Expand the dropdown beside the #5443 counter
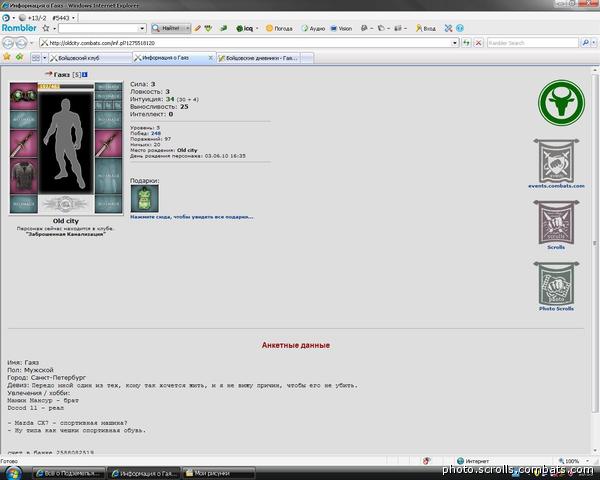 point(73,18)
